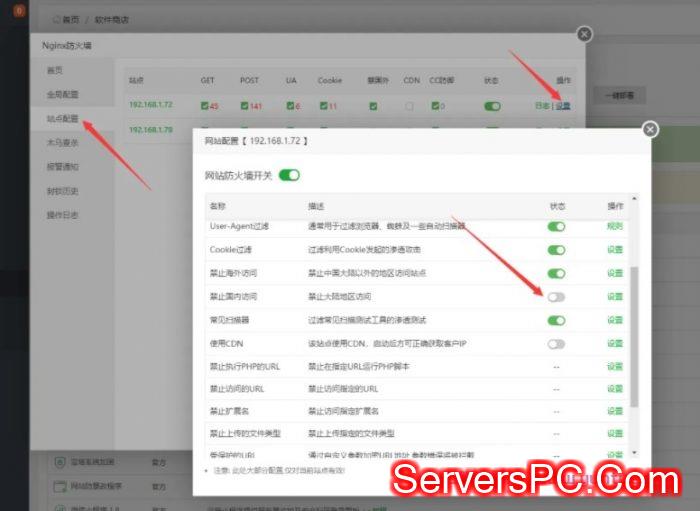Enable the 禁止国内访问 switch
This screenshot has height=511, width=700.
(x=556, y=297)
